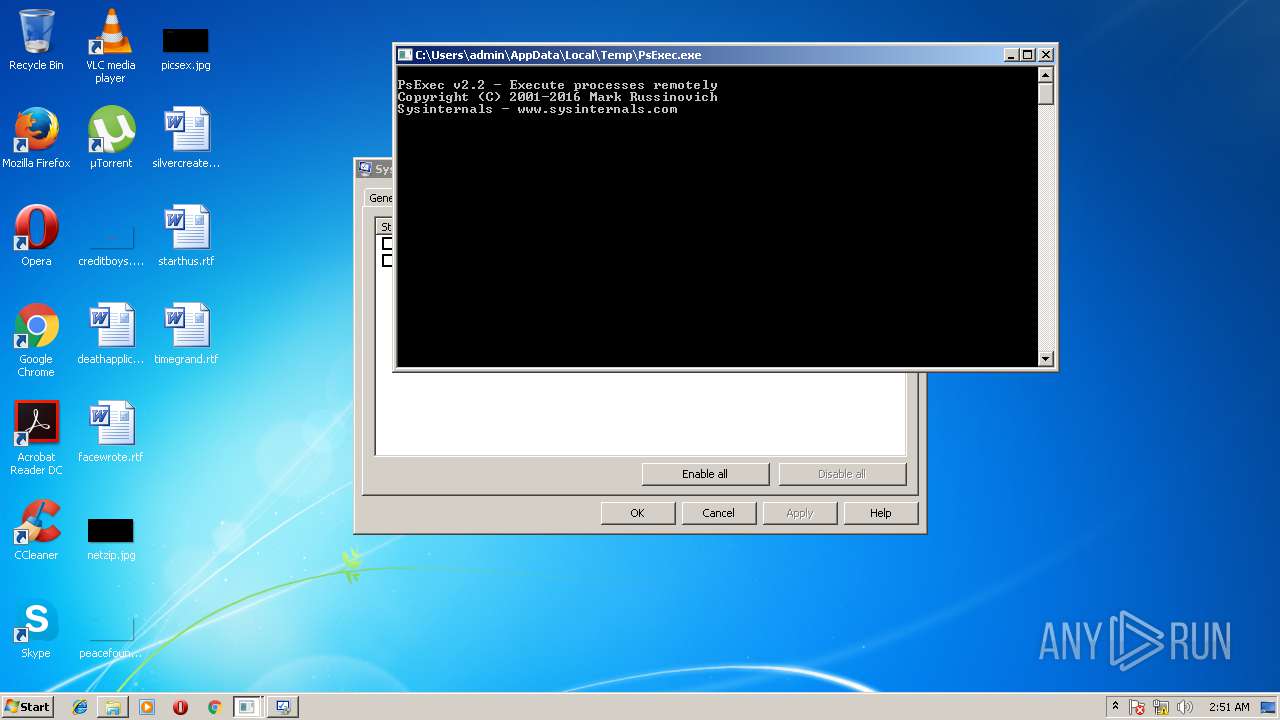This screenshot has width=1280, height=720.
Task: Select the deathapplic document icon
Action: [110, 334]
